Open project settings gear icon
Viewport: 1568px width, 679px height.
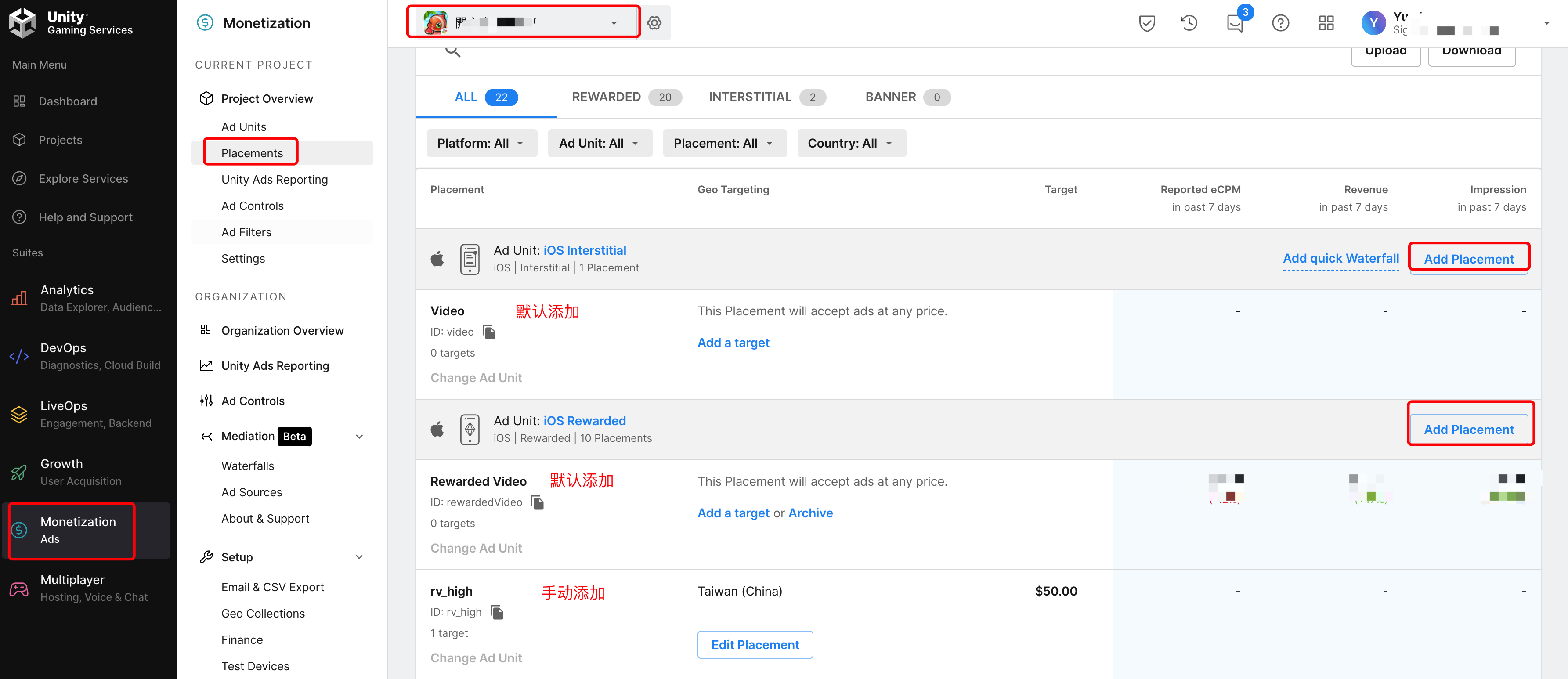pyautogui.click(x=654, y=22)
